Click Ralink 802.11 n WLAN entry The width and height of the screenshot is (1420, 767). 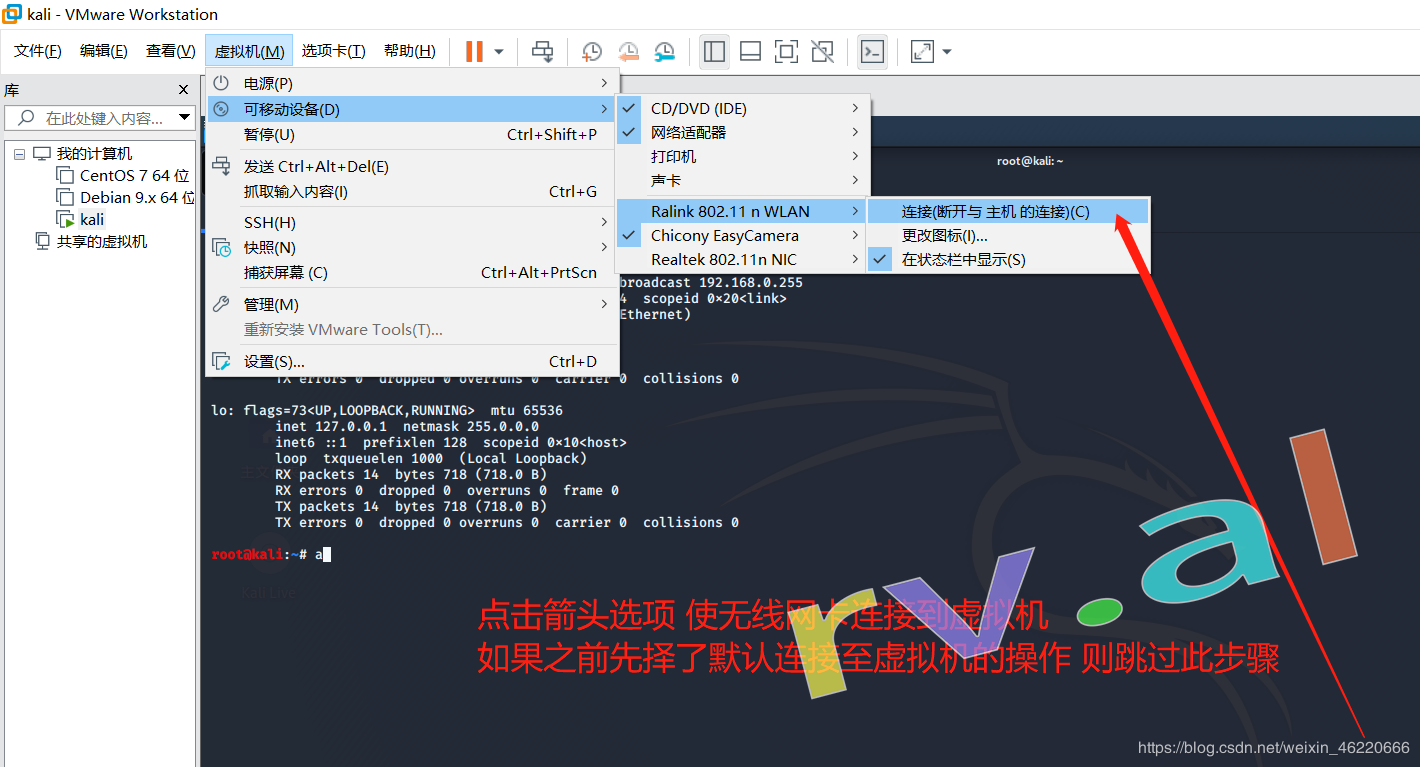click(743, 211)
